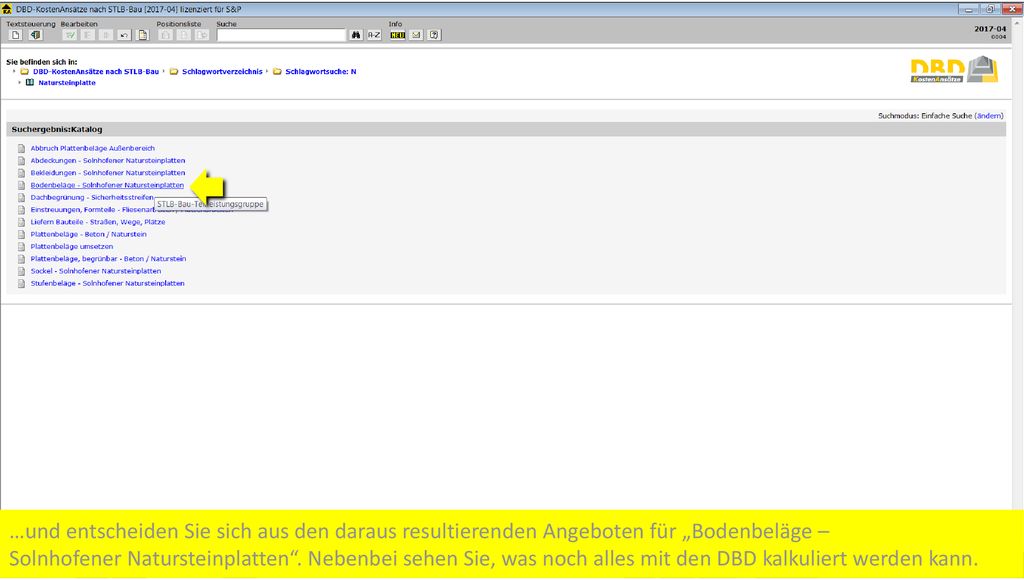Click document icon beside Bodenbeläge row
The height and width of the screenshot is (580, 1024).
[x=22, y=185]
